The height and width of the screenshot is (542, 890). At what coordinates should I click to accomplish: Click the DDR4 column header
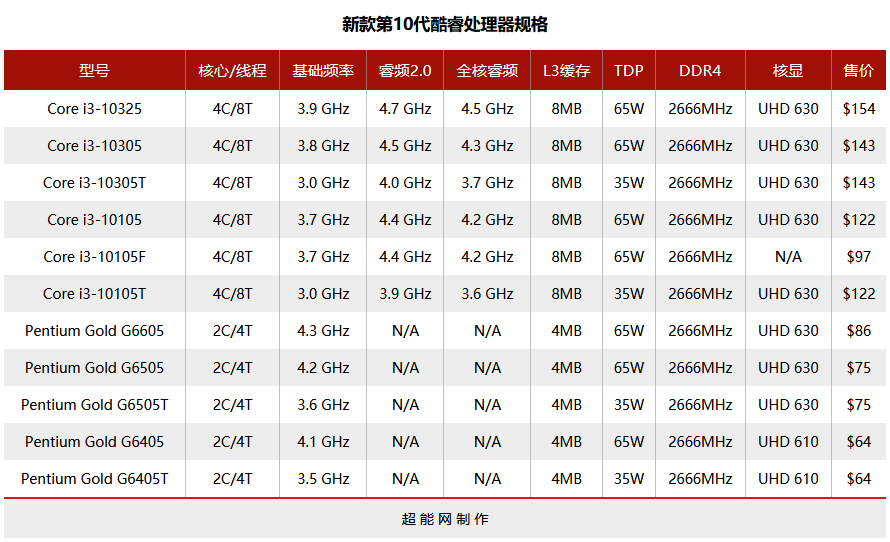[x=700, y=70]
